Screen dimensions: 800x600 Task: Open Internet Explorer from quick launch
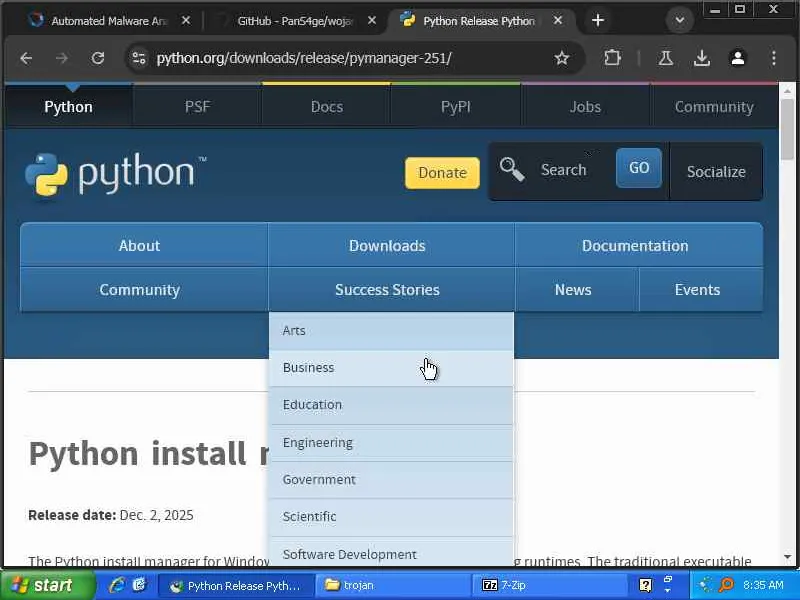(x=118, y=585)
